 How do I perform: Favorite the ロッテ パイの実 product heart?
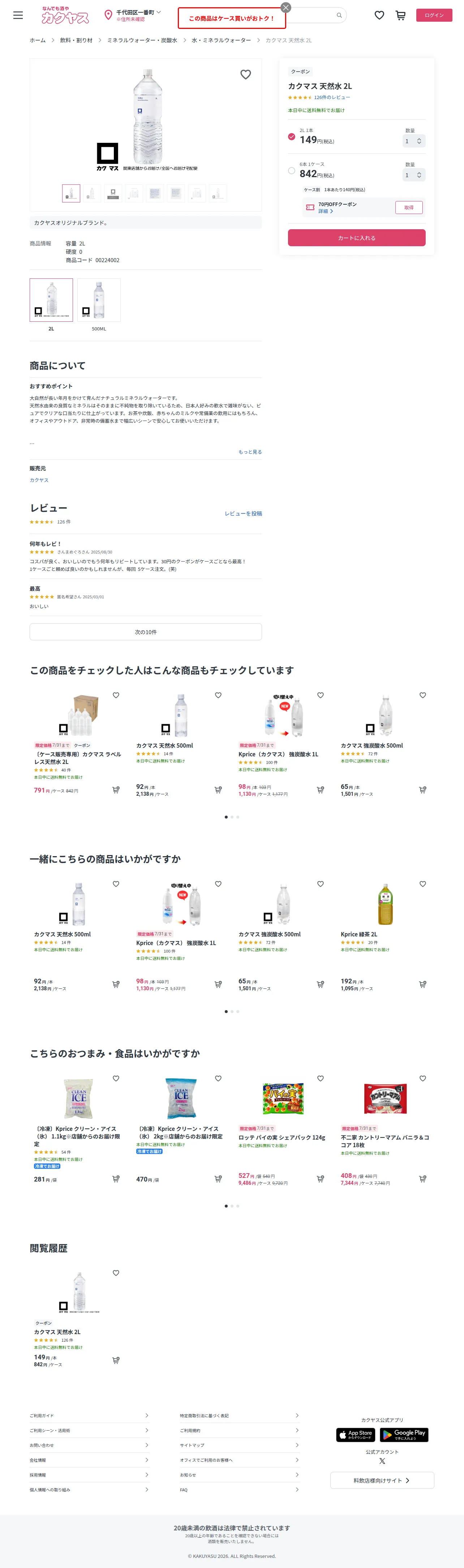[320, 1078]
